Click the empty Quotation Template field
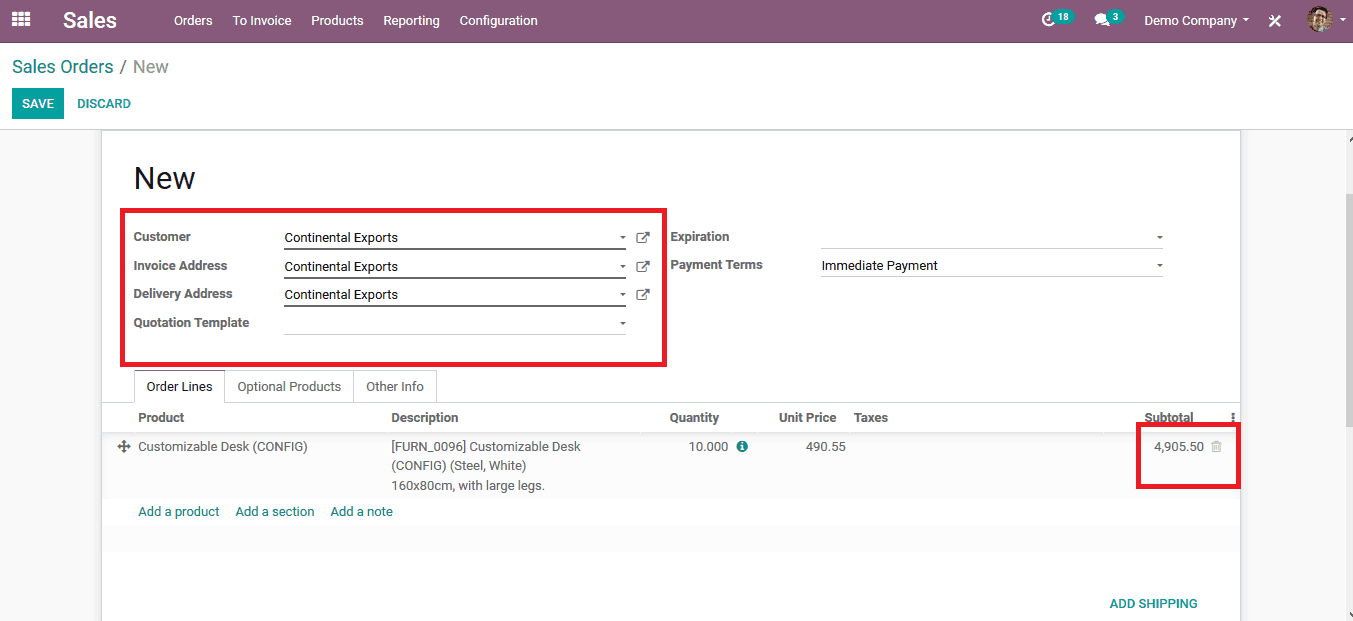1353x621 pixels. click(x=455, y=323)
